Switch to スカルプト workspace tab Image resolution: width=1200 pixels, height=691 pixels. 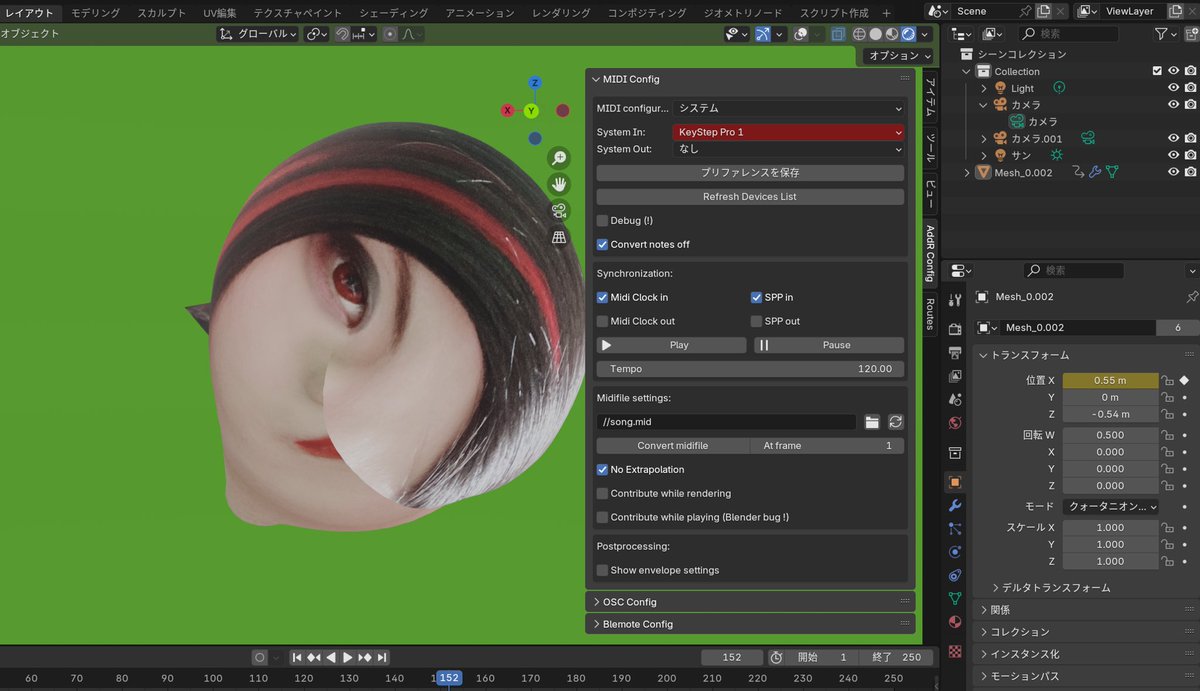coord(161,13)
